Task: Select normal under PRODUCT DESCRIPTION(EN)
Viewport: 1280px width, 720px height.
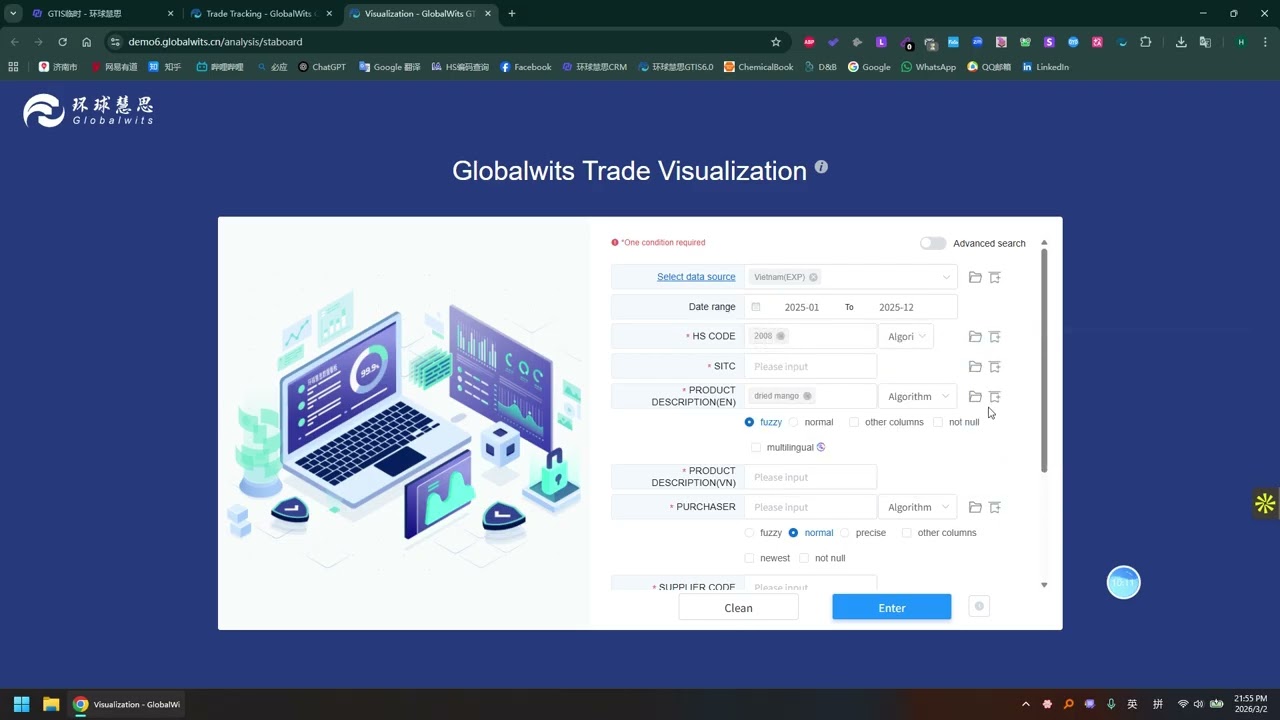Action: 793,422
